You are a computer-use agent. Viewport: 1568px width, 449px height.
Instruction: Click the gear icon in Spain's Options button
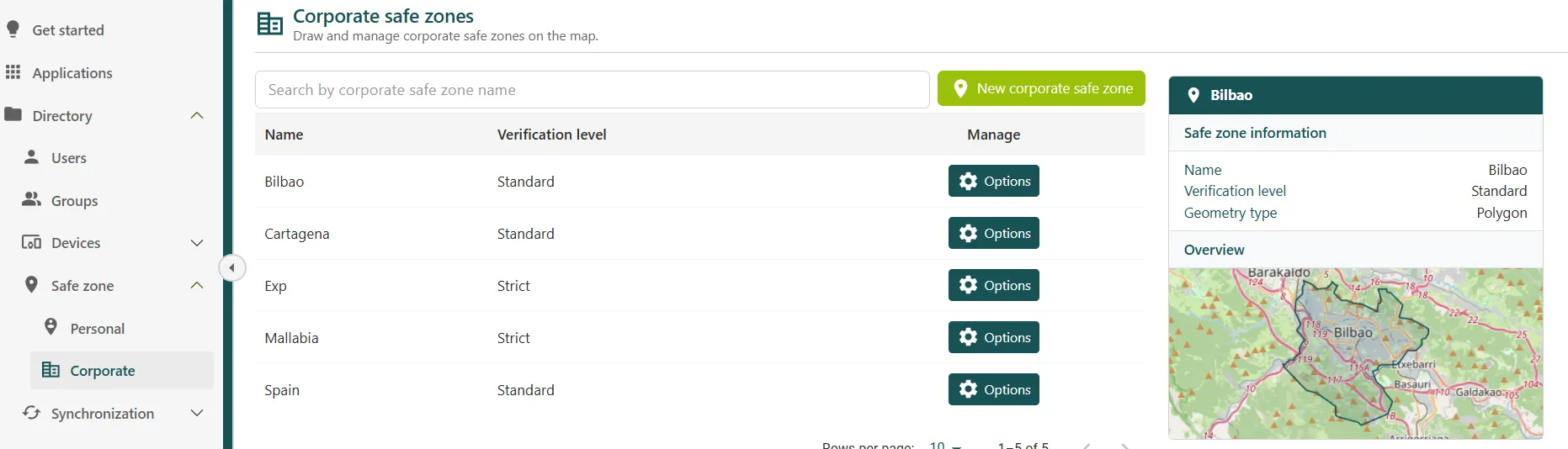tap(969, 389)
